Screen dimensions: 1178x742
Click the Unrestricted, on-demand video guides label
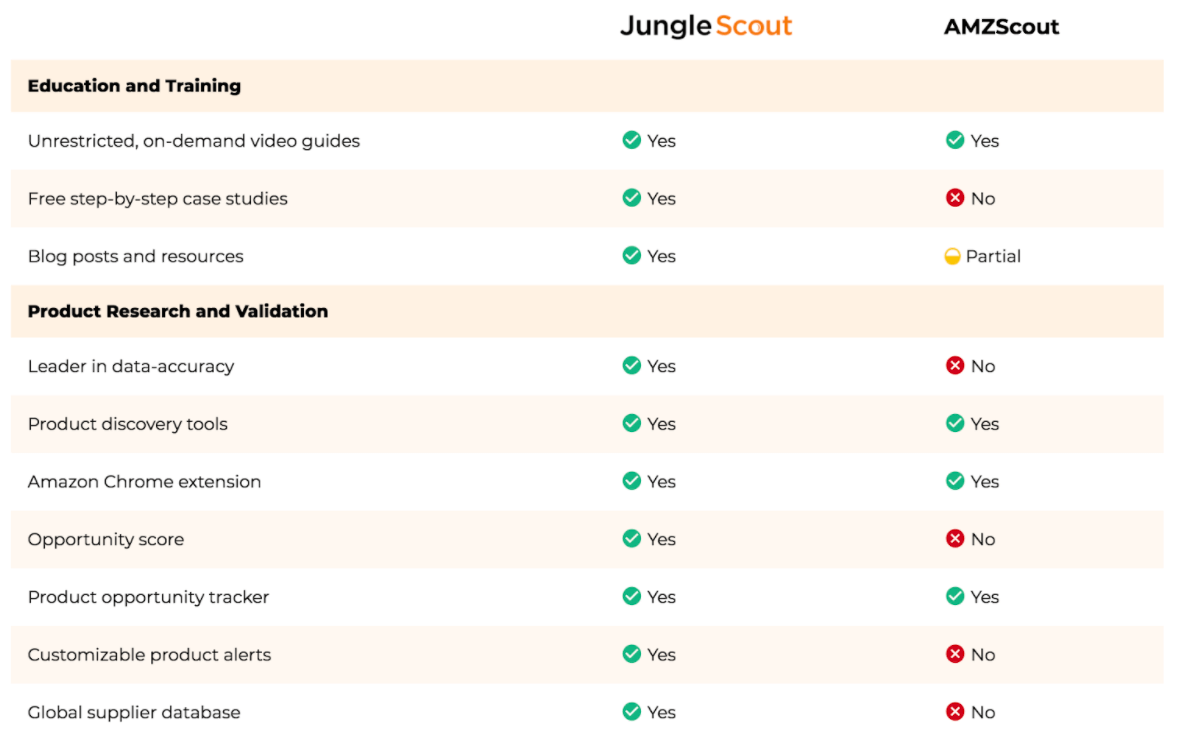(194, 141)
